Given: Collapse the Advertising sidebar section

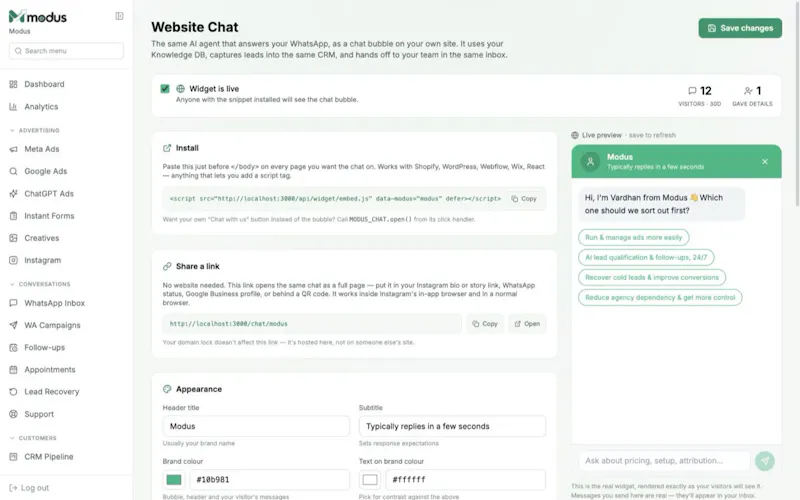Looking at the screenshot, I should tap(35, 131).
